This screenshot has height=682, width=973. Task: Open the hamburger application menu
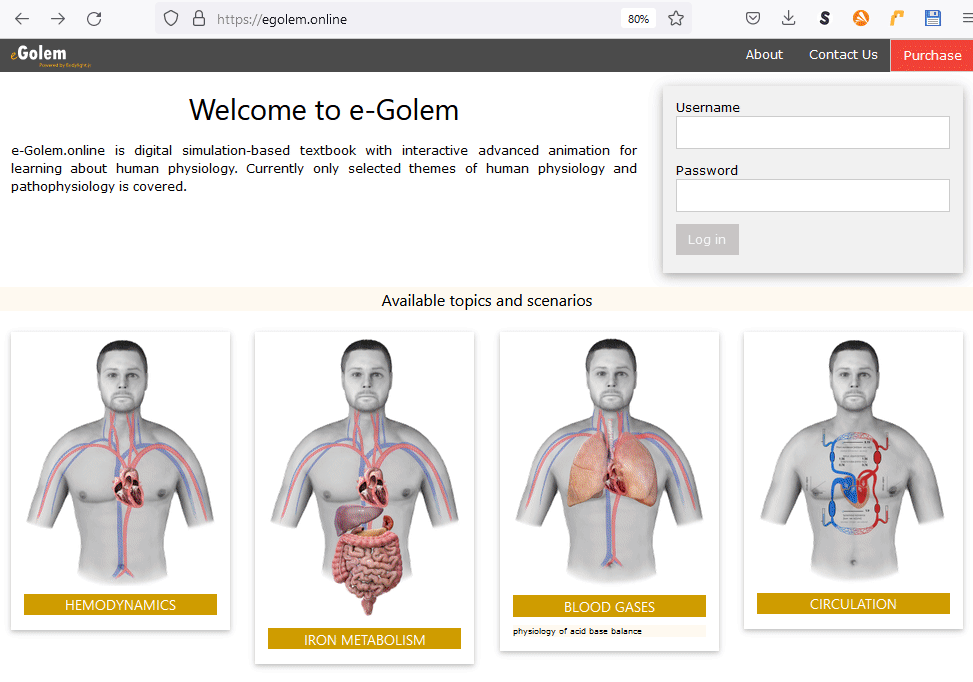point(966,18)
